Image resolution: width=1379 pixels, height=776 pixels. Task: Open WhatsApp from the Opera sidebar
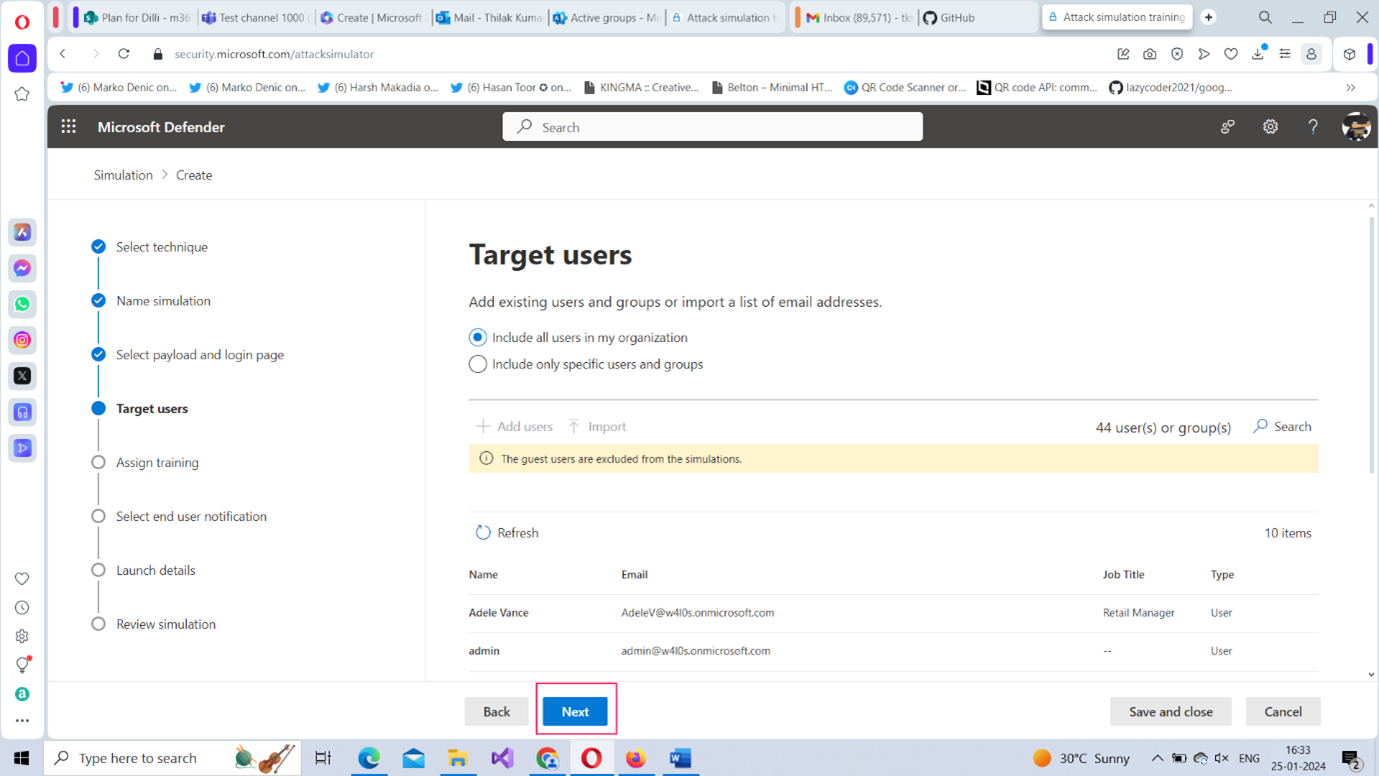click(22, 304)
